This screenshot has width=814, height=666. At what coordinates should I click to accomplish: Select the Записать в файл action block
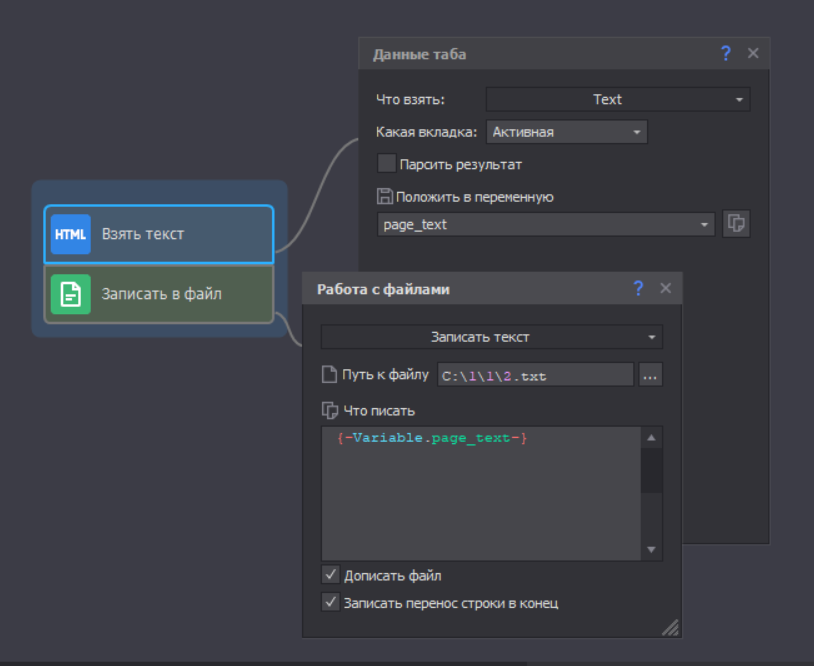pos(159,294)
